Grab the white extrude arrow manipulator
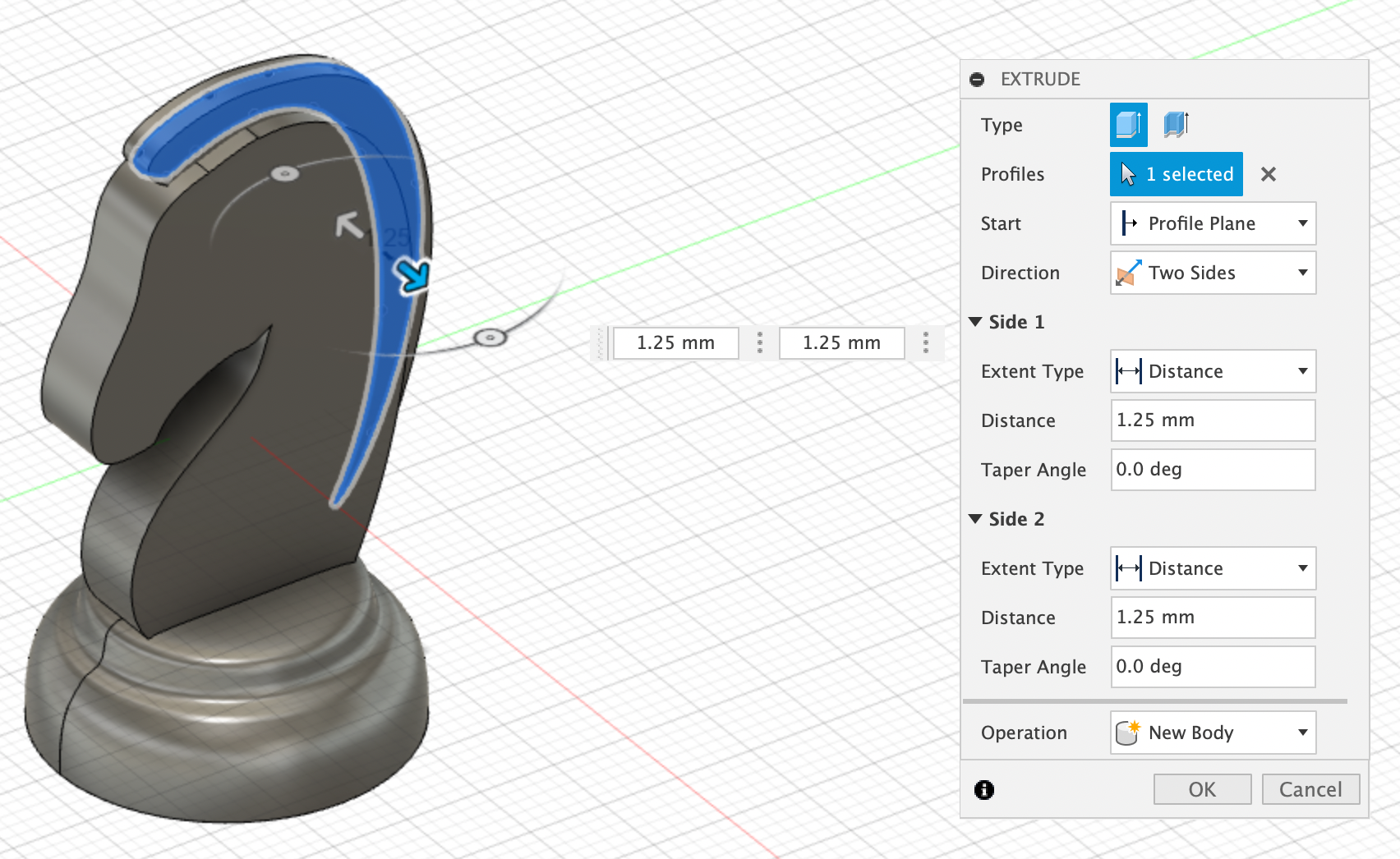The height and width of the screenshot is (859, 1400). (x=349, y=224)
